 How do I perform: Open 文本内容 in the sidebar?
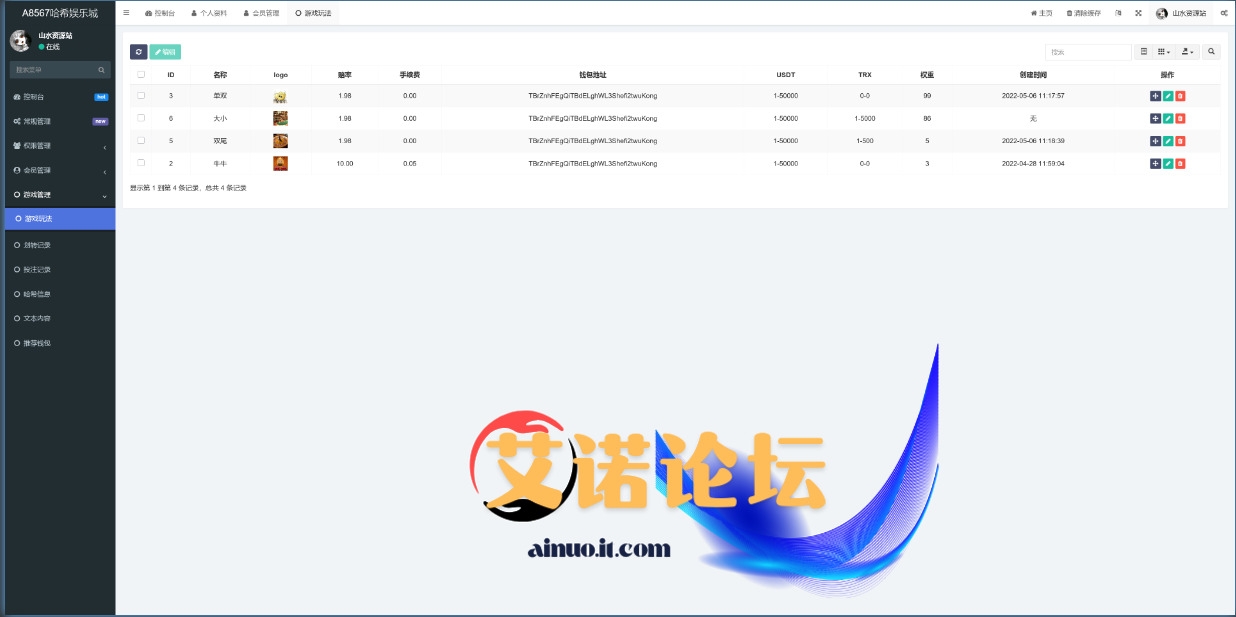(x=58, y=318)
